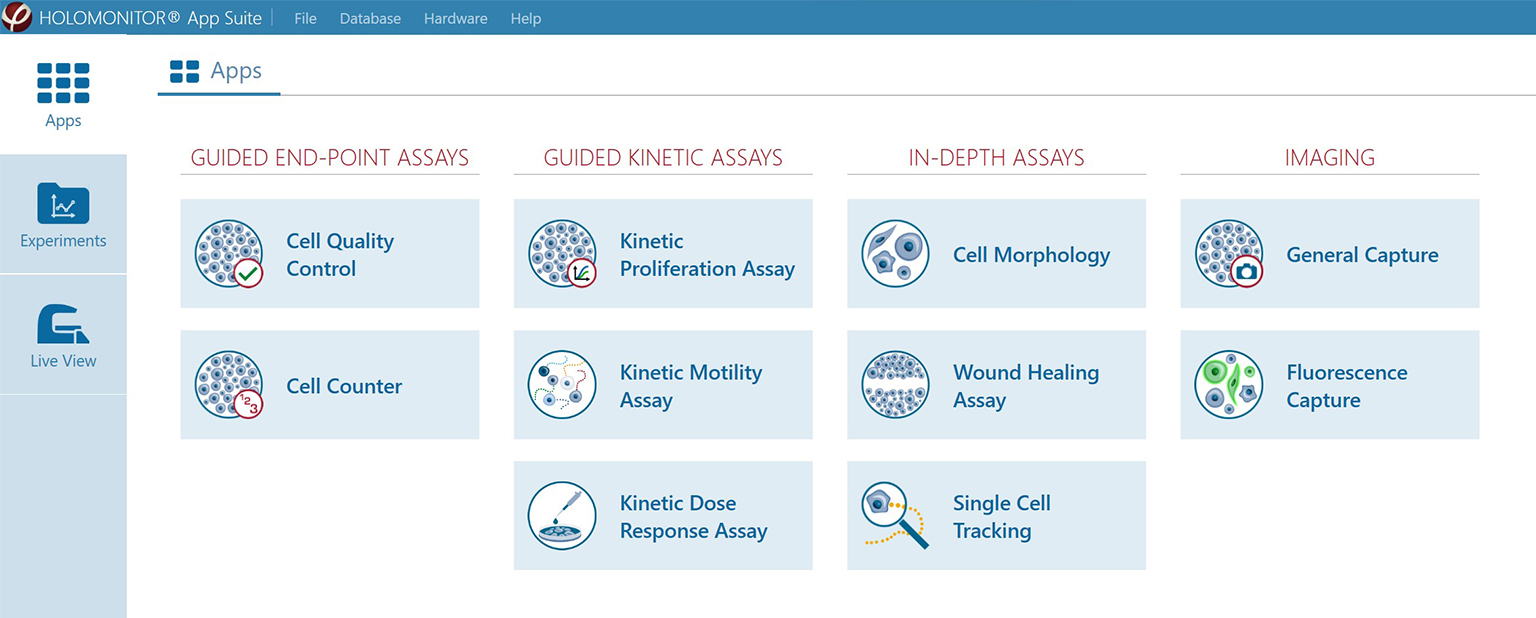Open the File menu

click(305, 18)
